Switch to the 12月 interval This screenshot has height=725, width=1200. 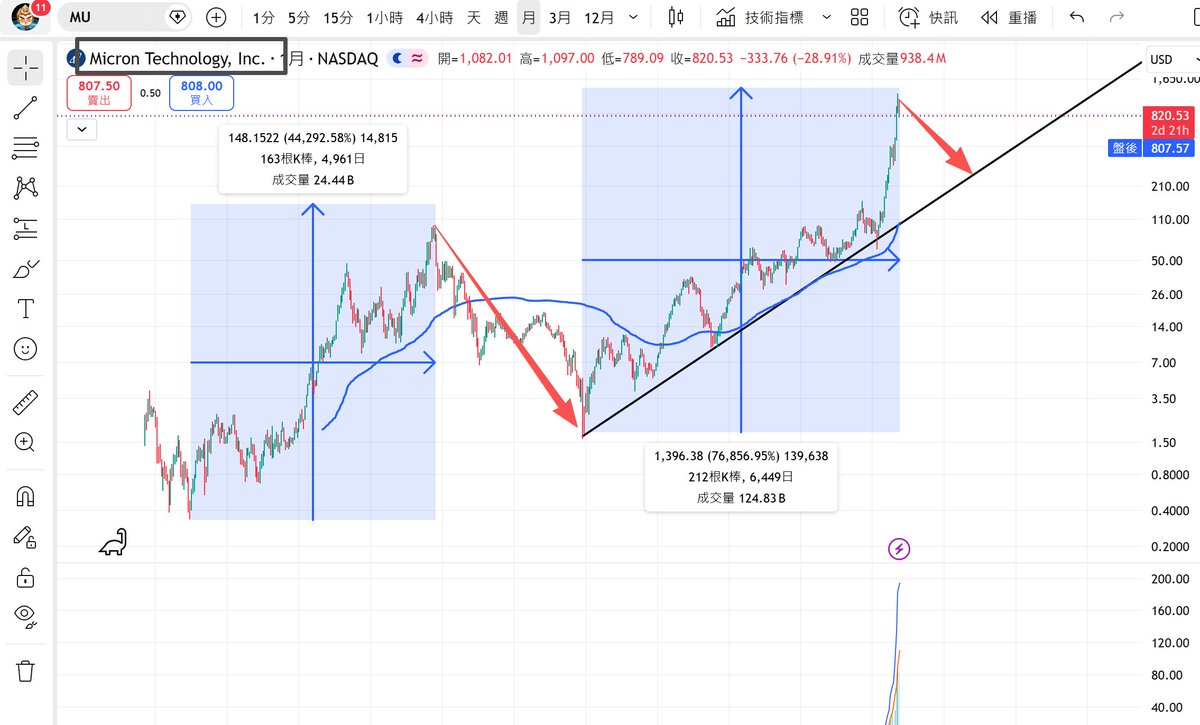click(599, 17)
